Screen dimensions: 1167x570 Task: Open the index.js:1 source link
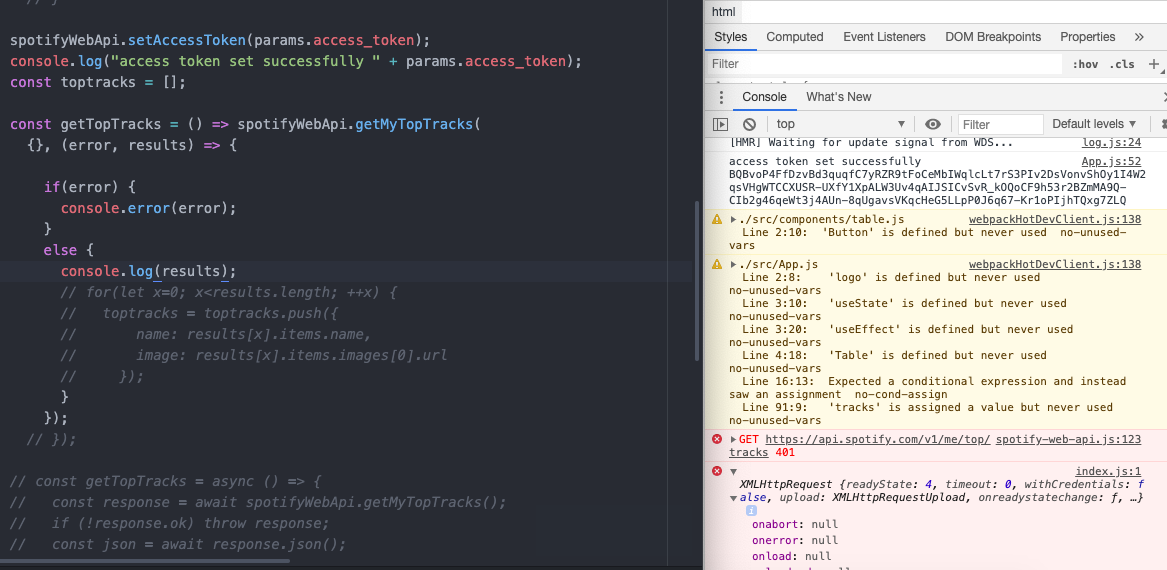(1108, 471)
